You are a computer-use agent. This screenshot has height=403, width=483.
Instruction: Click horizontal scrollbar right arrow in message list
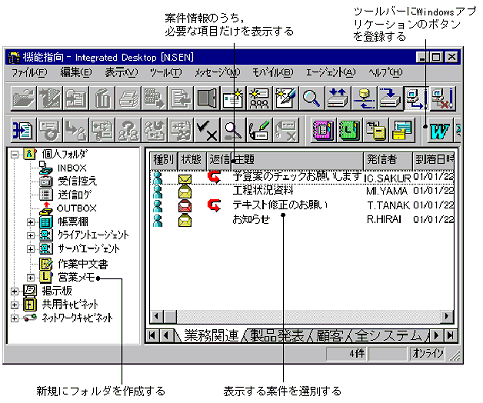coord(447,316)
